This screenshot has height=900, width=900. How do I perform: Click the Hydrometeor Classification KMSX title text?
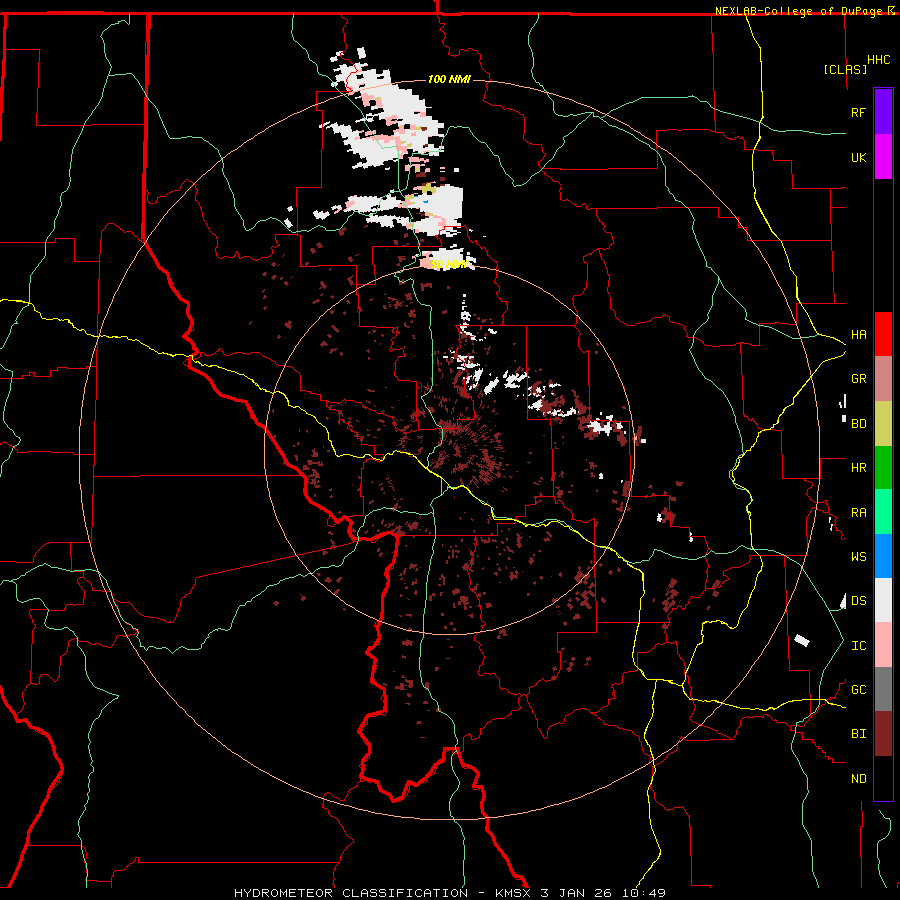click(x=449, y=893)
